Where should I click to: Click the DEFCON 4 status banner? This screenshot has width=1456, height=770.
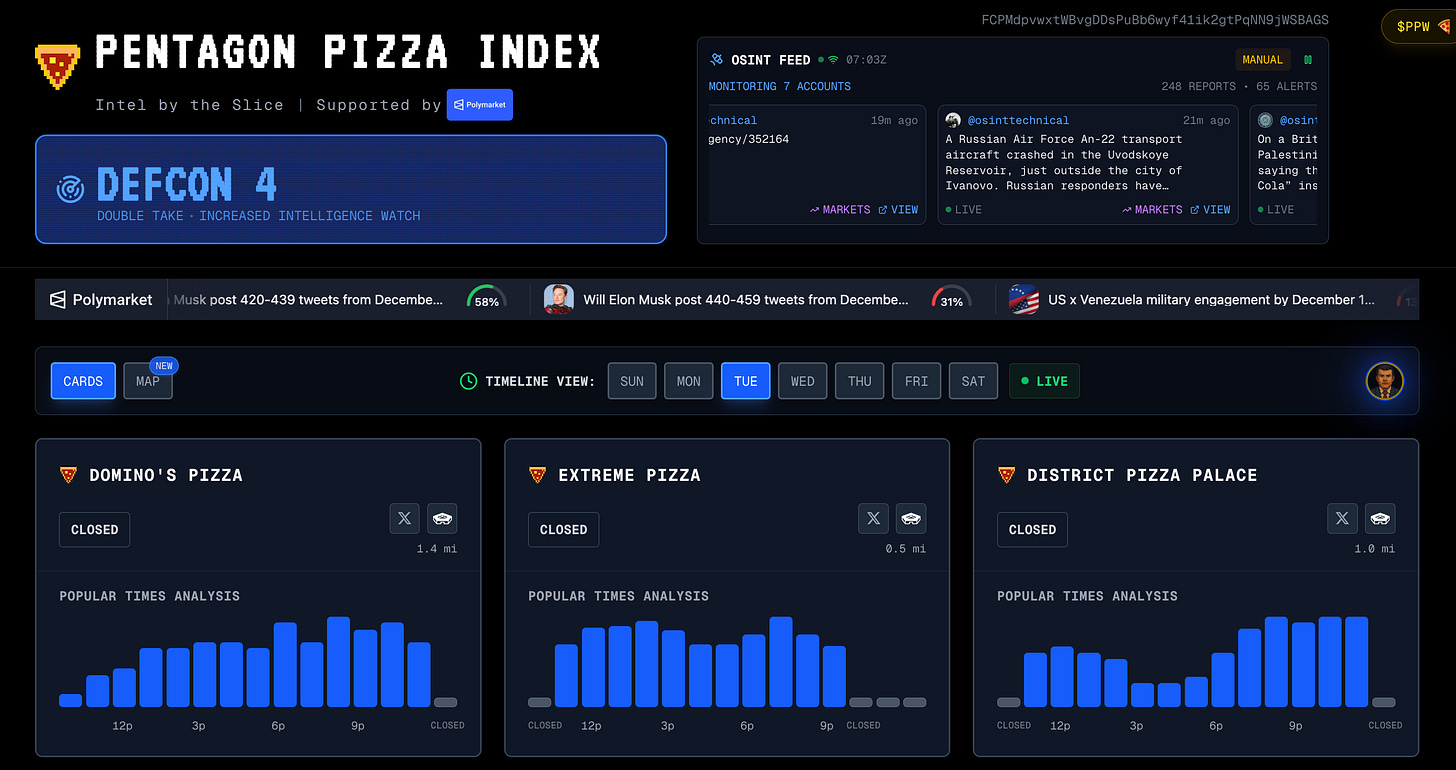click(351, 189)
